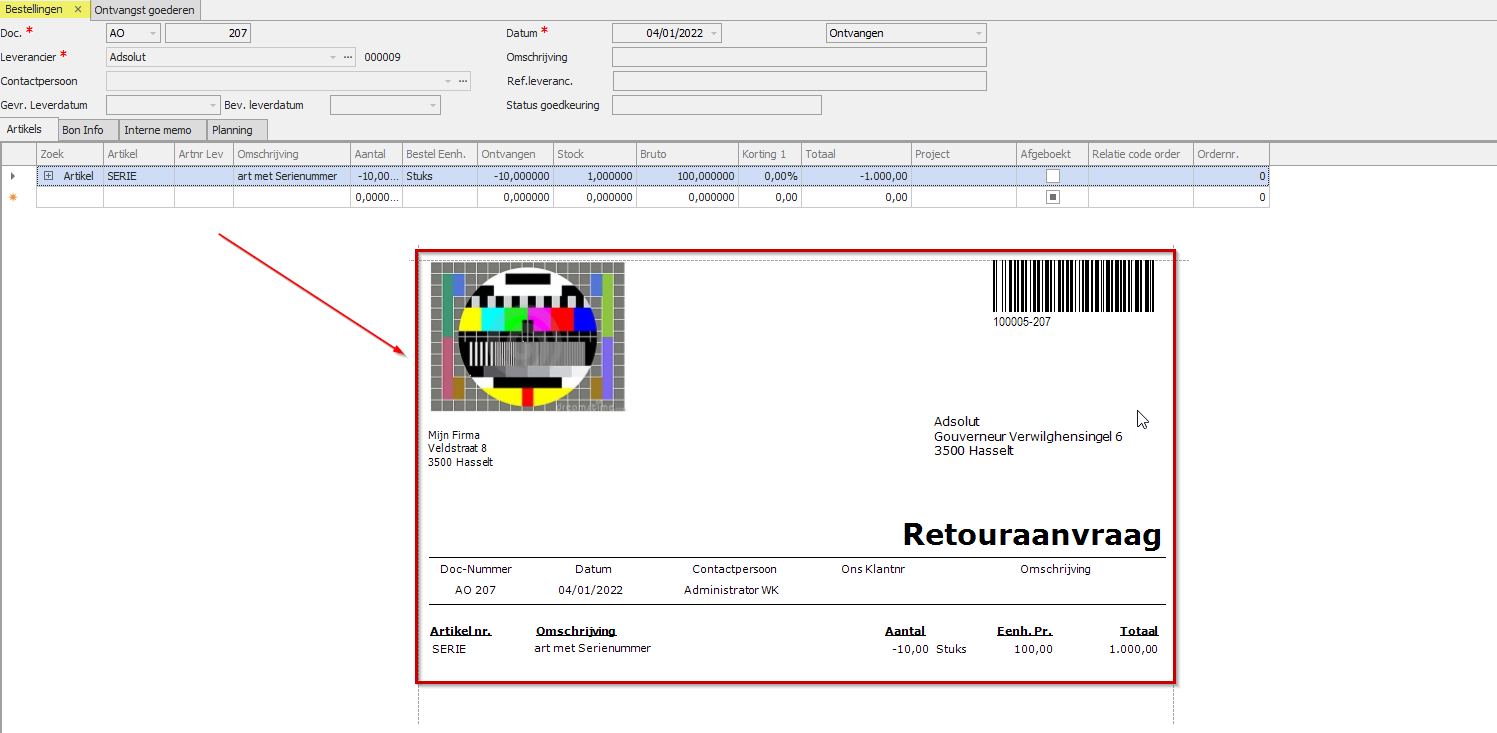1497x733 pixels.
Task: Sort by the Afgeboekt column header
Action: (x=1053, y=154)
